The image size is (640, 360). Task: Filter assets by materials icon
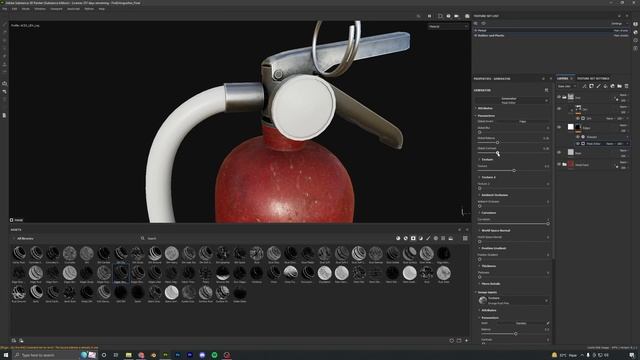tap(398, 238)
